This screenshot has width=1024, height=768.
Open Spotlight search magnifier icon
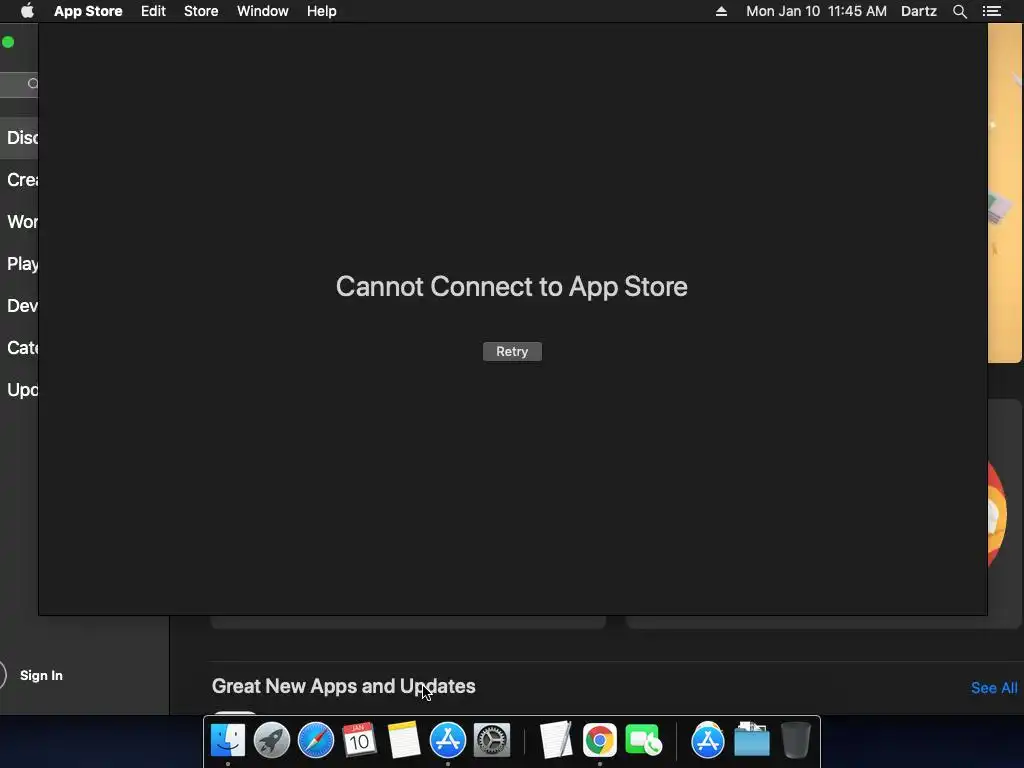point(959,11)
